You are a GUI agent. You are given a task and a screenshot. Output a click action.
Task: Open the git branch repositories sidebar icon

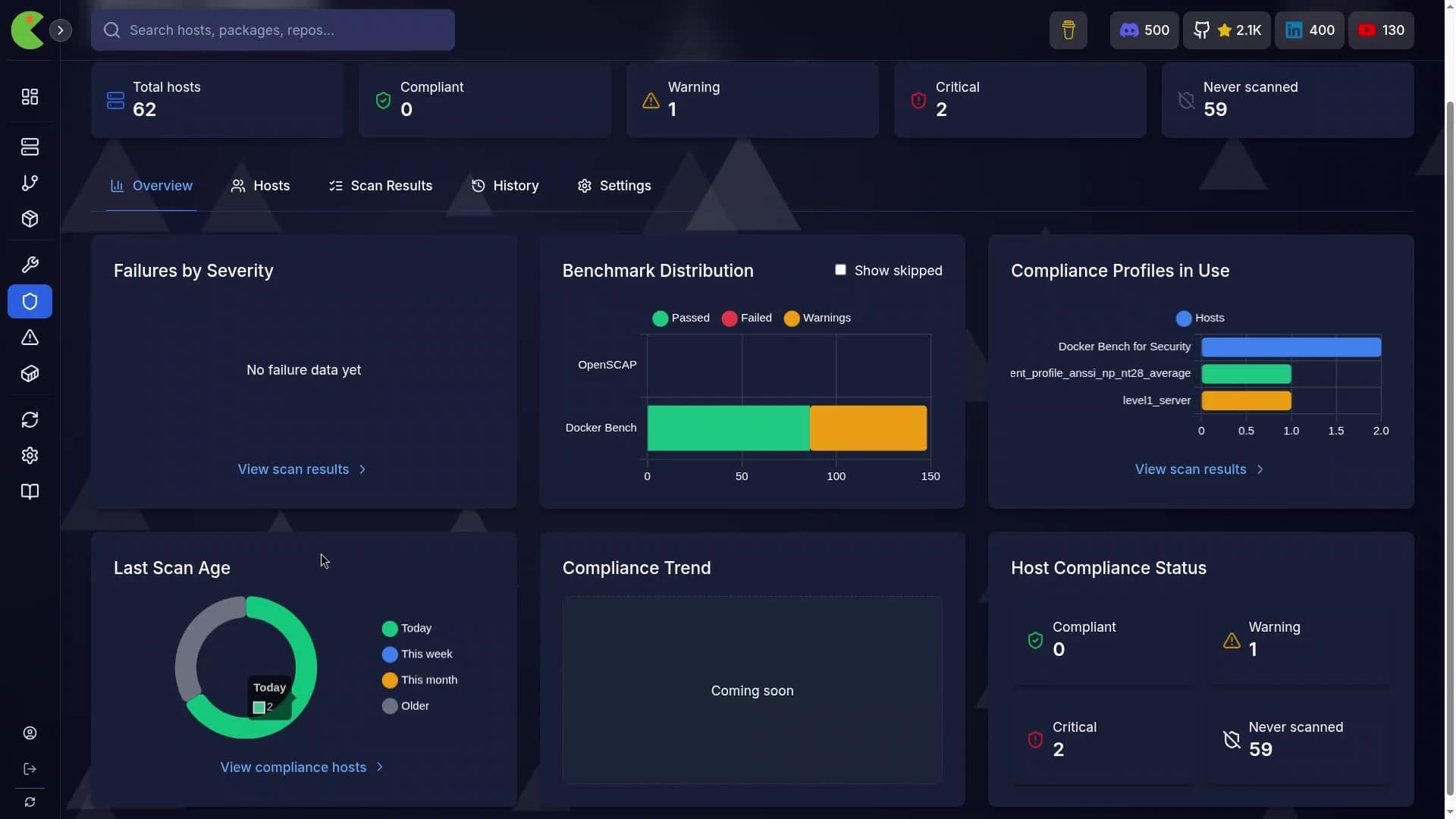30,184
